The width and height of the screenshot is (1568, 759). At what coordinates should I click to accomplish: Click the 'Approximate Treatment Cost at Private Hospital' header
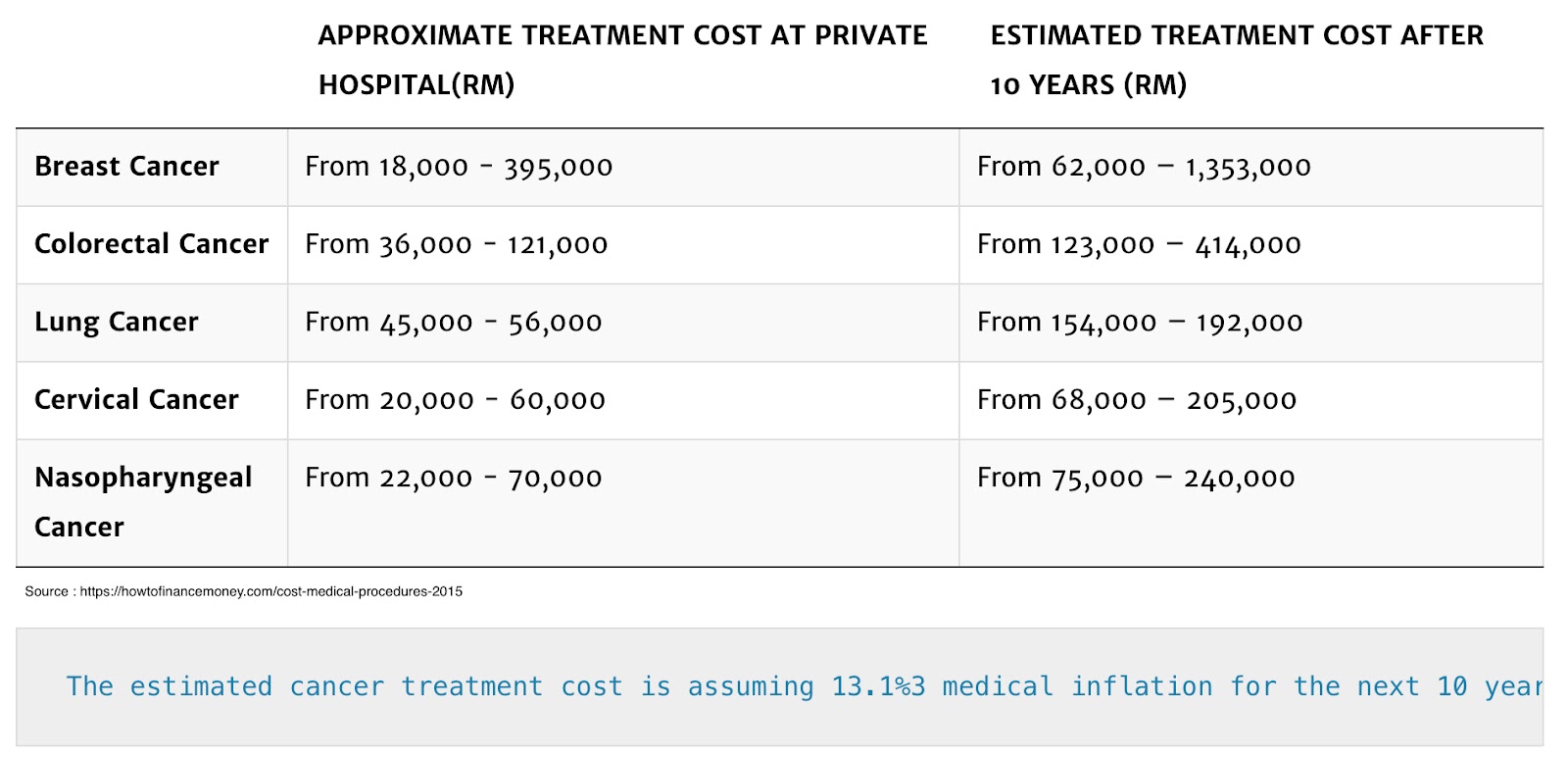[622, 60]
